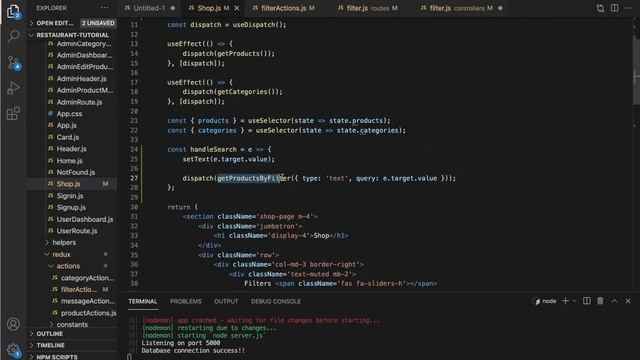This screenshot has height=360, width=640.
Task: Open Signup.js in the explorer
Action: (x=71, y=207)
